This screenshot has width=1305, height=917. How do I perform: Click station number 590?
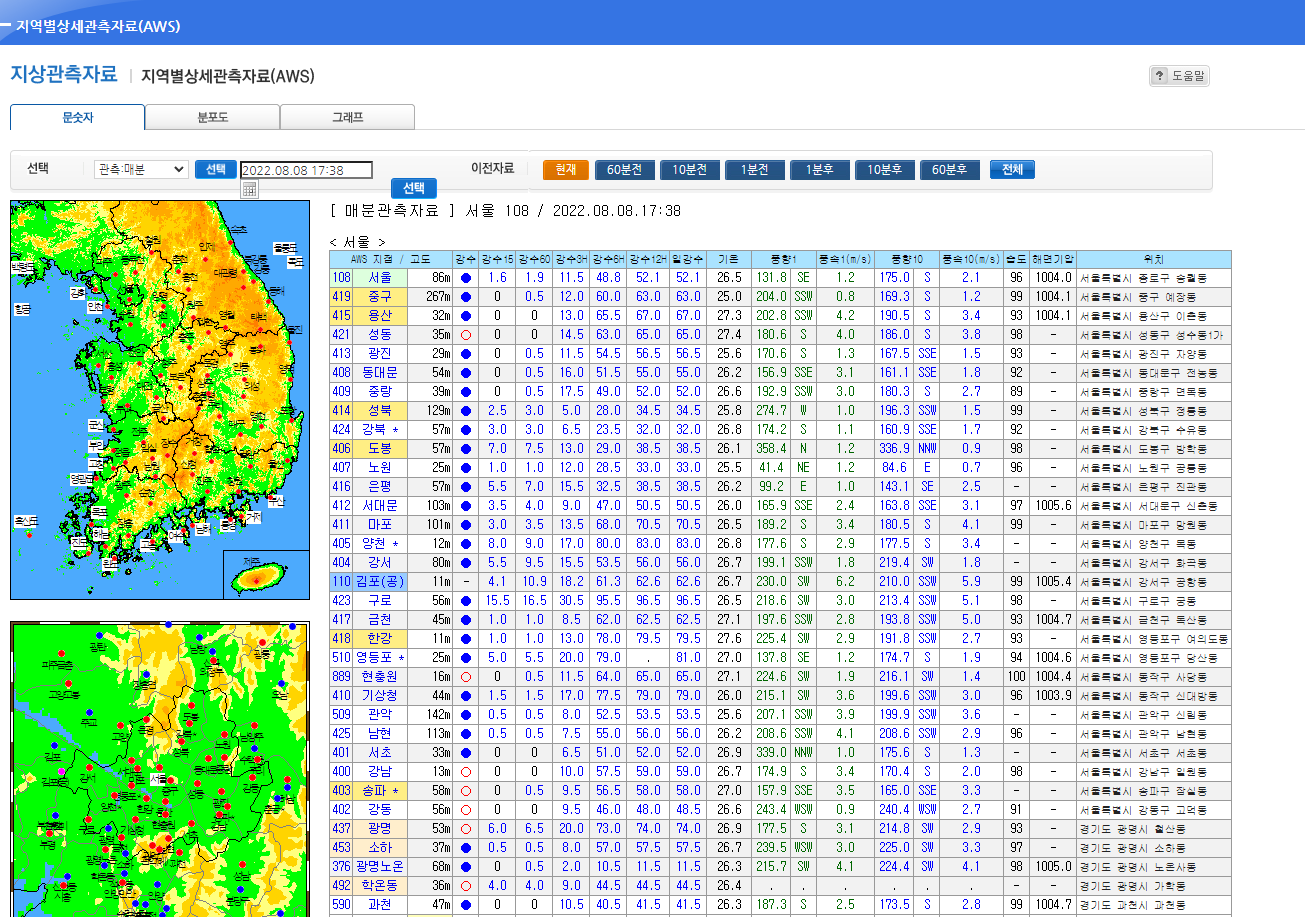pyautogui.click(x=342, y=905)
